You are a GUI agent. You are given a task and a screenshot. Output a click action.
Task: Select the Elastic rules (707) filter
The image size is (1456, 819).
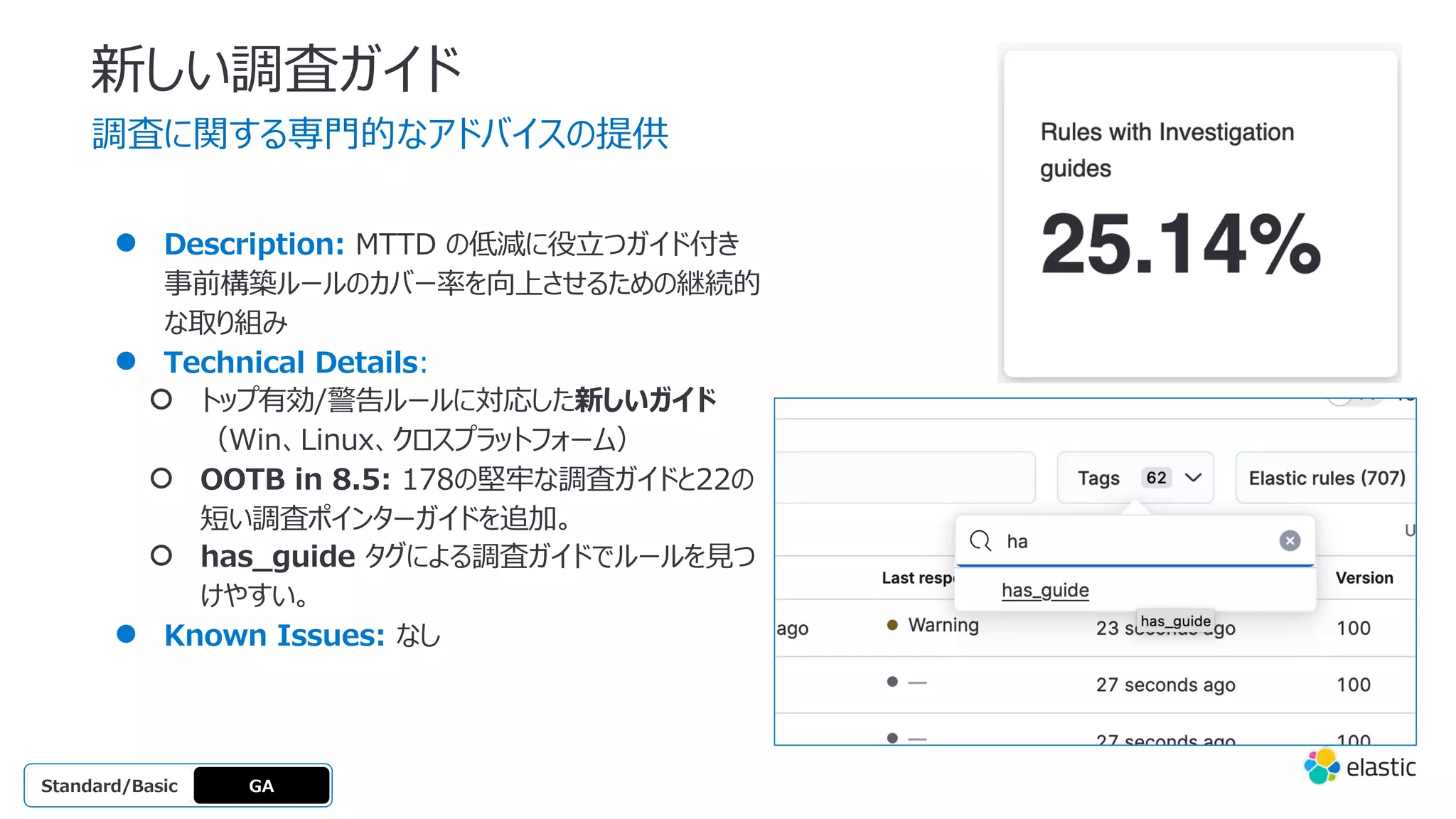[x=1326, y=478]
